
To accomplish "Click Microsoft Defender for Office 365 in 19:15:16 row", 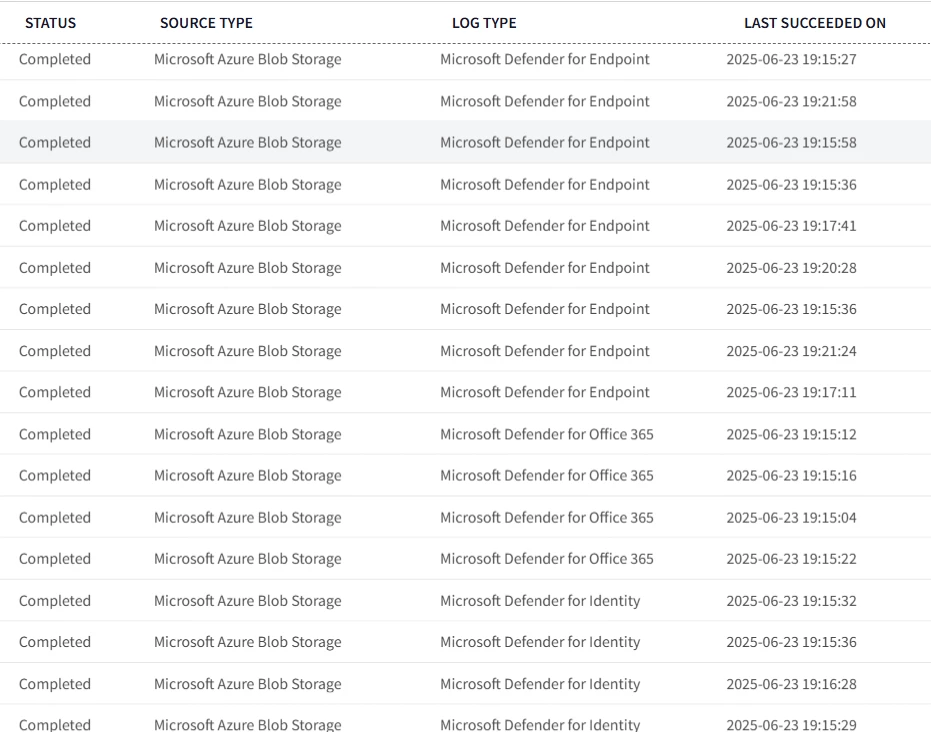I will 546,476.
